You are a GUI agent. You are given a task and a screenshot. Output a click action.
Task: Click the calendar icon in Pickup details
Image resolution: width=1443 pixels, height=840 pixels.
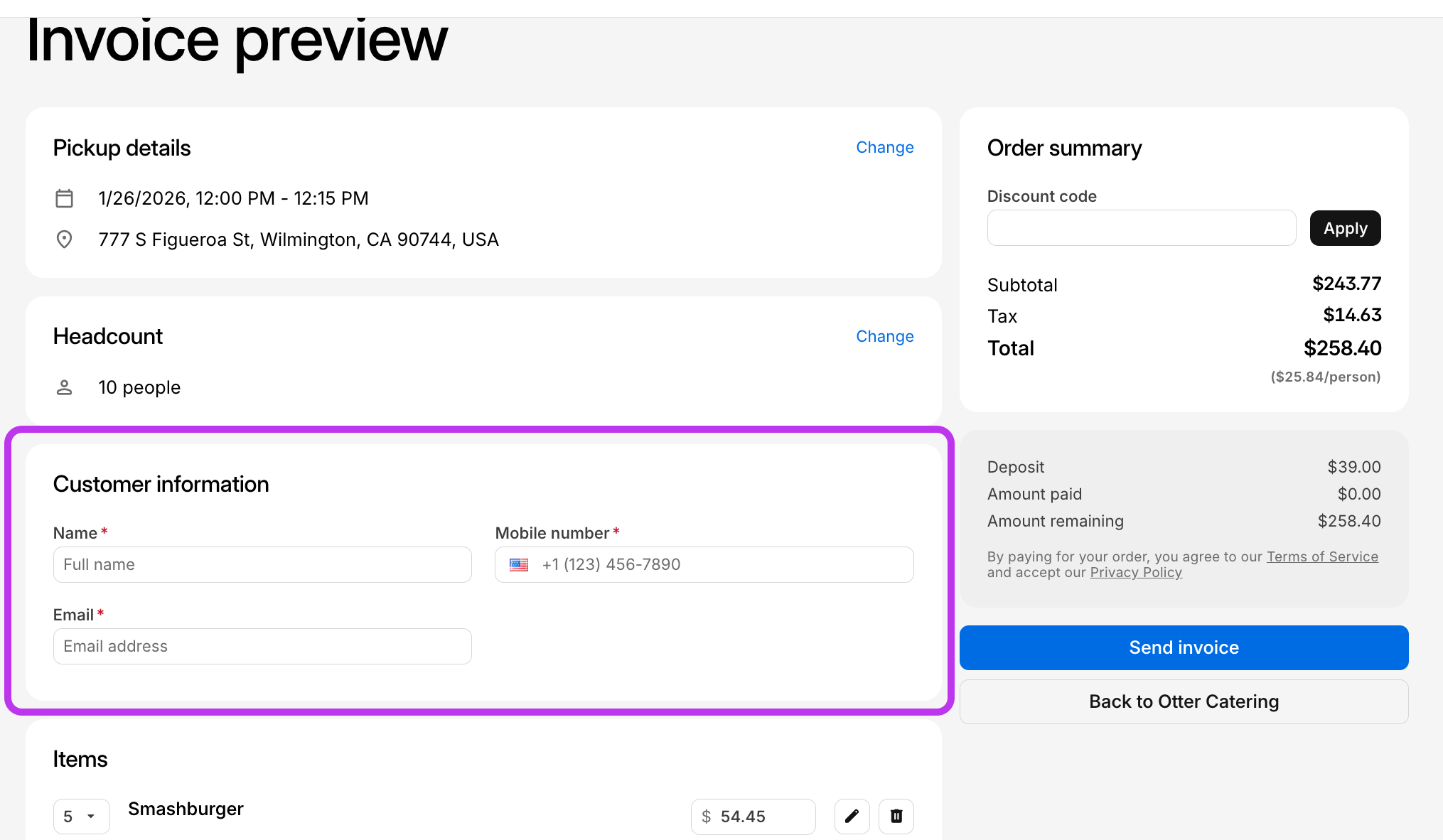click(x=64, y=198)
